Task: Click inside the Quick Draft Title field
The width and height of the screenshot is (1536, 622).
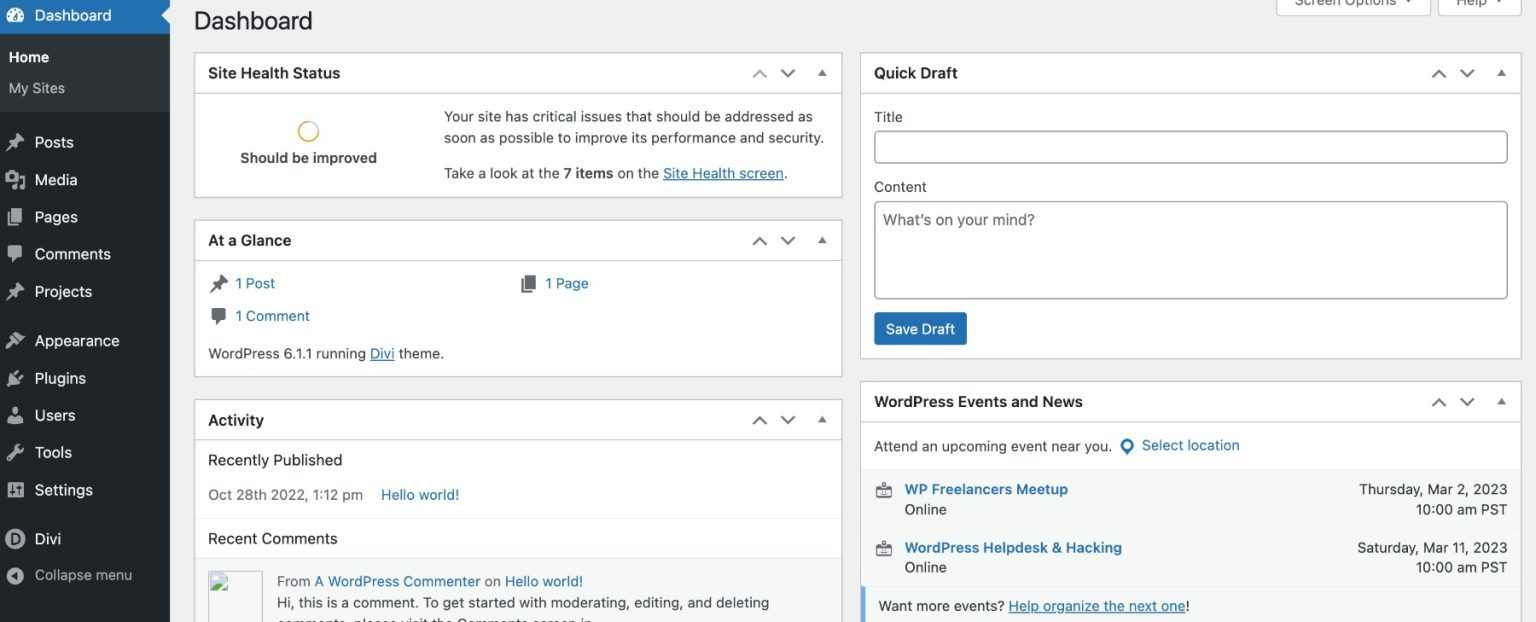Action: [x=1190, y=146]
